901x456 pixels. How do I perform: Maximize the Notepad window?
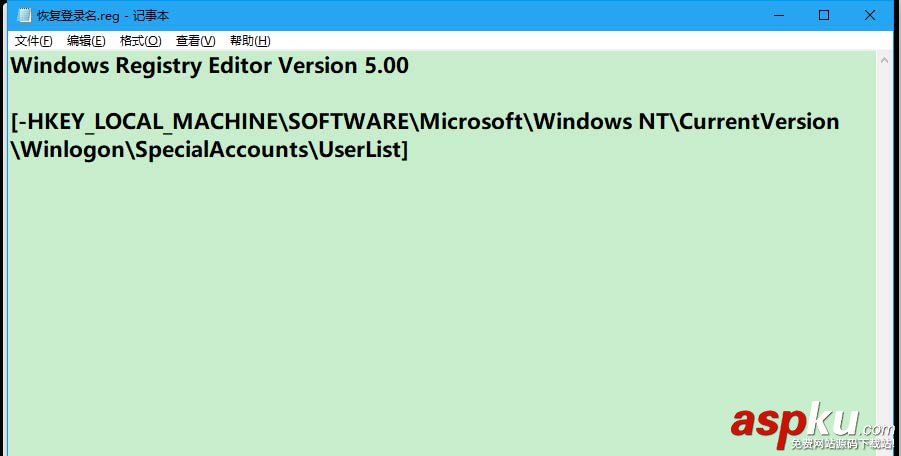[824, 15]
